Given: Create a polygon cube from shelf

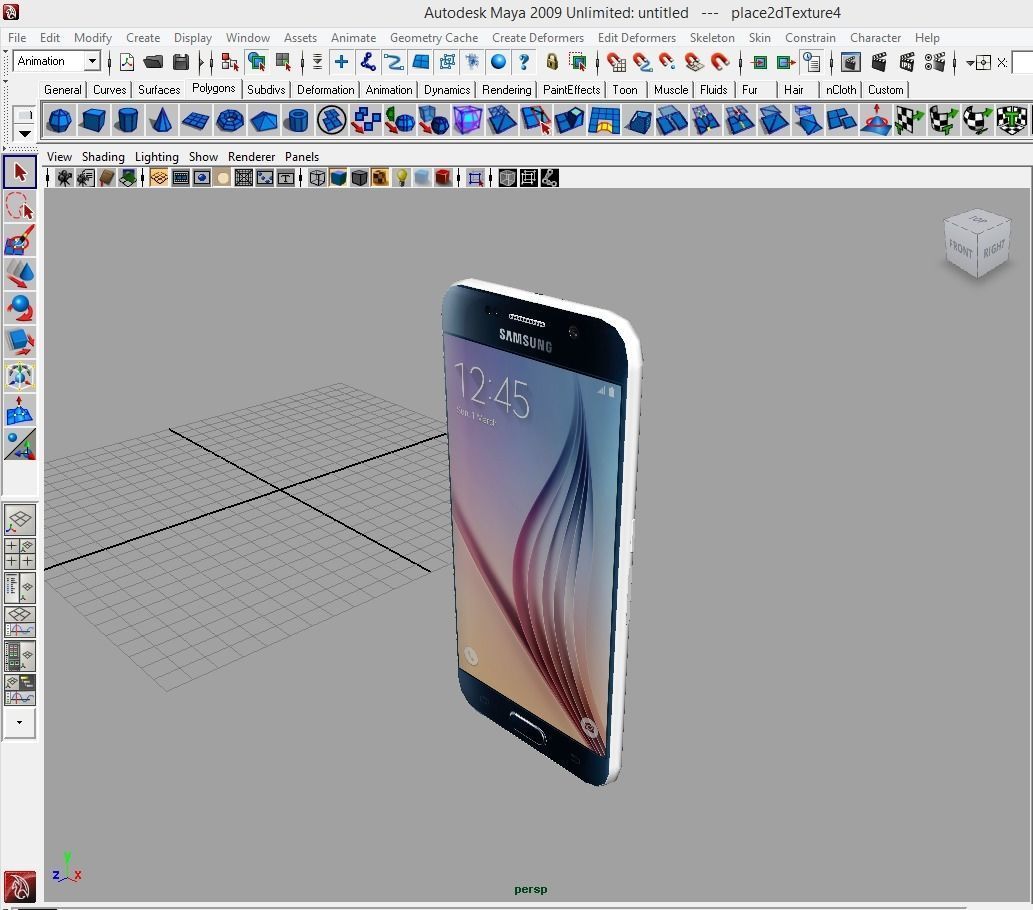Looking at the screenshot, I should tap(93, 121).
